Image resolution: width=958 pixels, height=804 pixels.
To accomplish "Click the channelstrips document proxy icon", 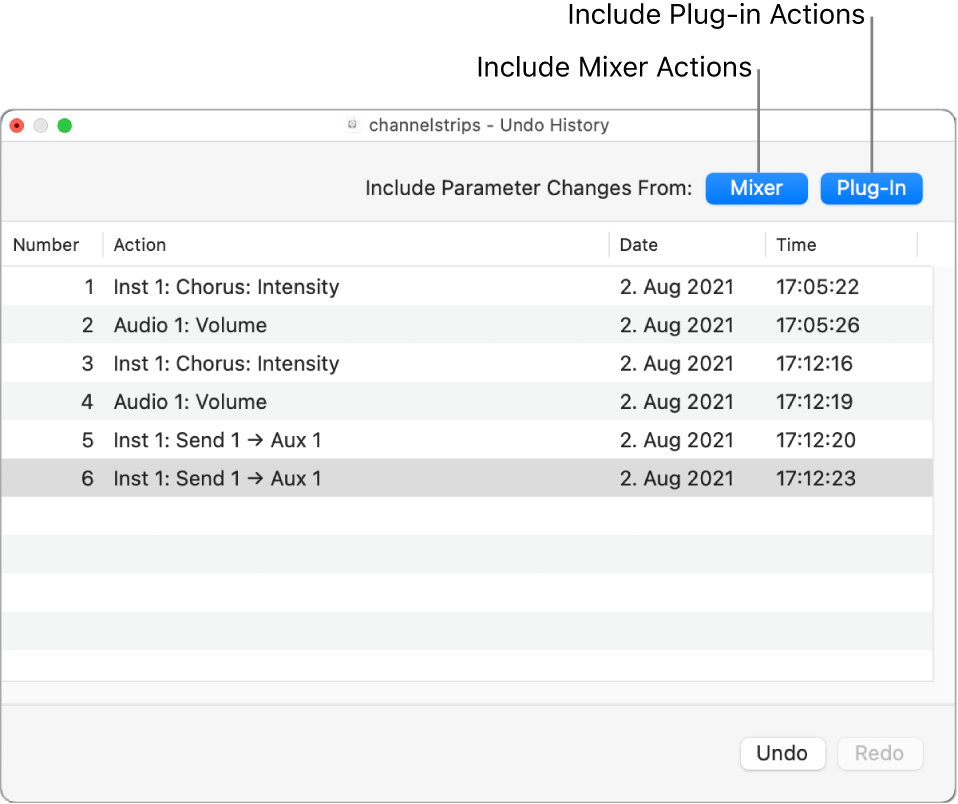I will point(352,125).
